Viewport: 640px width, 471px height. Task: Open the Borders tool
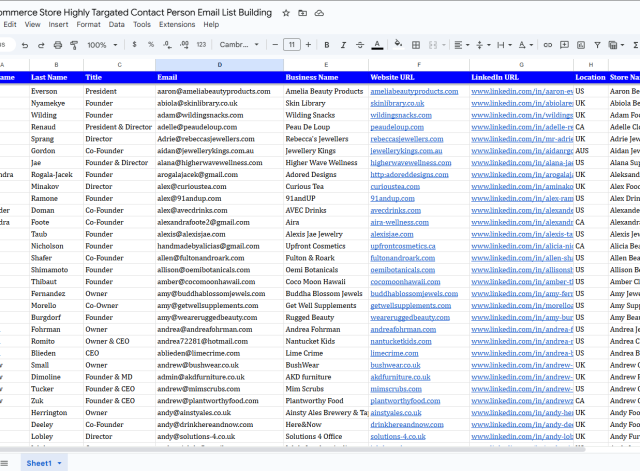(416, 45)
